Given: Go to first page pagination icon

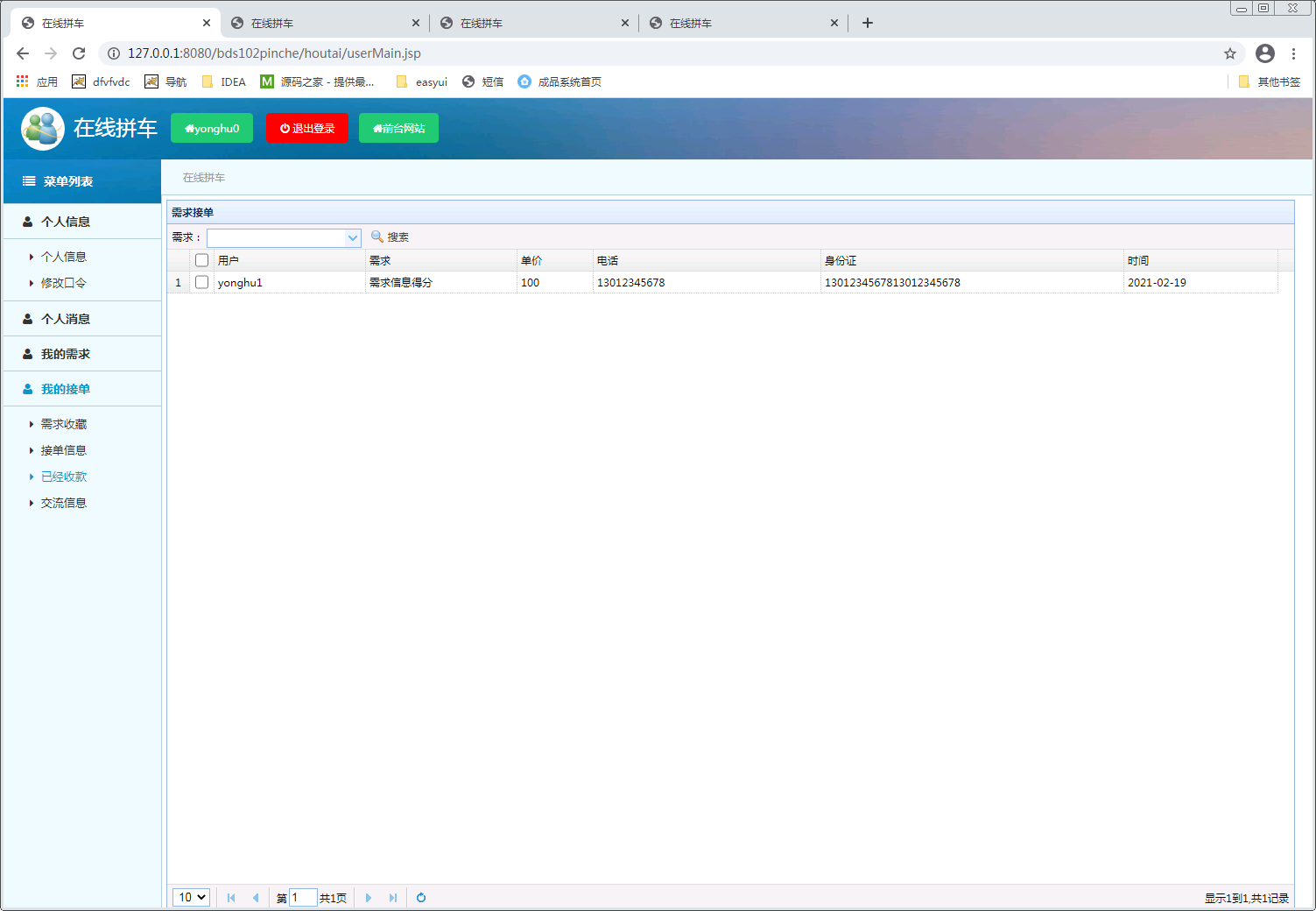Looking at the screenshot, I should pyautogui.click(x=231, y=898).
